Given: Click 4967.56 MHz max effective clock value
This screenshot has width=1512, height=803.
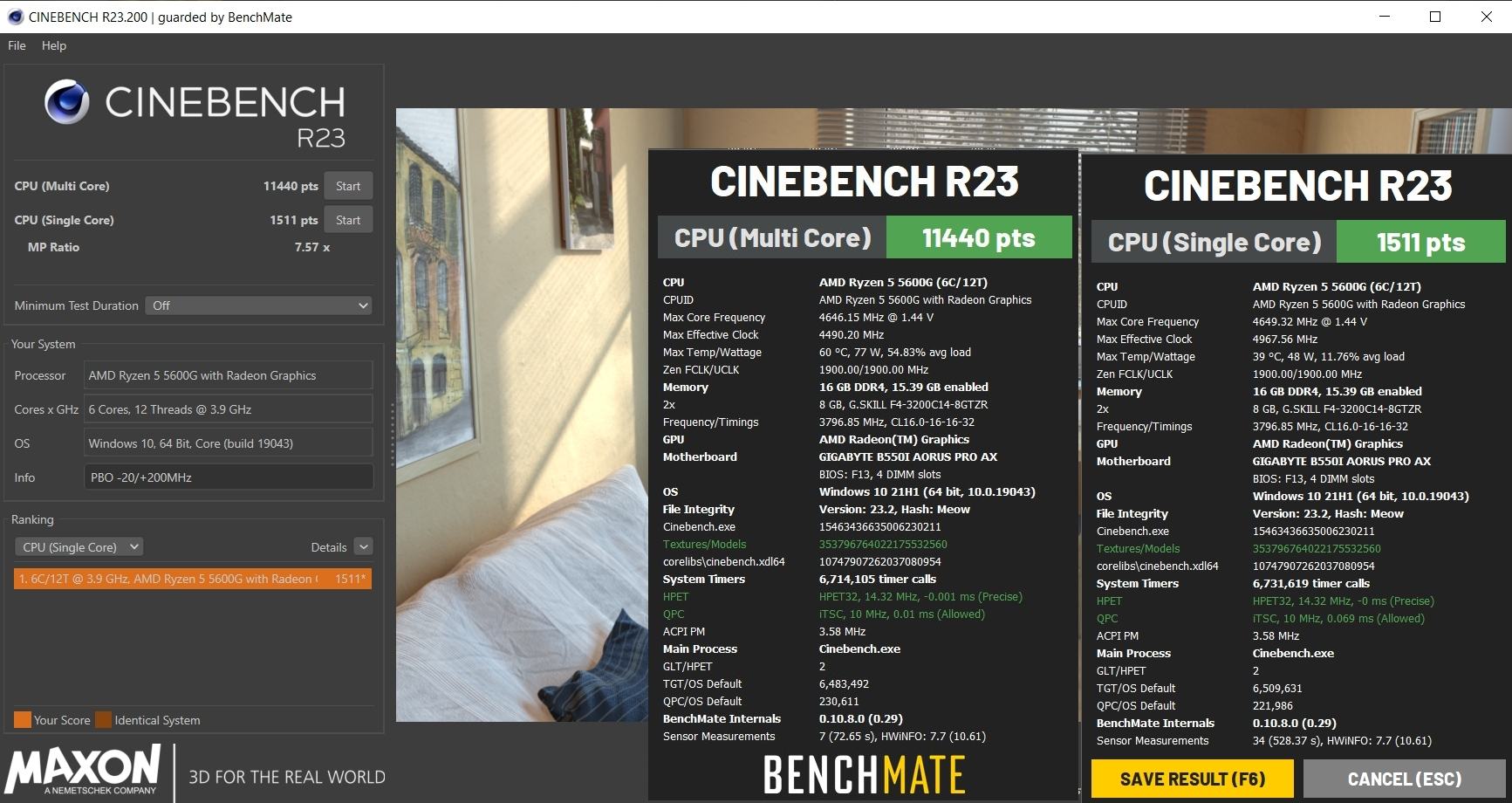Looking at the screenshot, I should point(1284,339).
